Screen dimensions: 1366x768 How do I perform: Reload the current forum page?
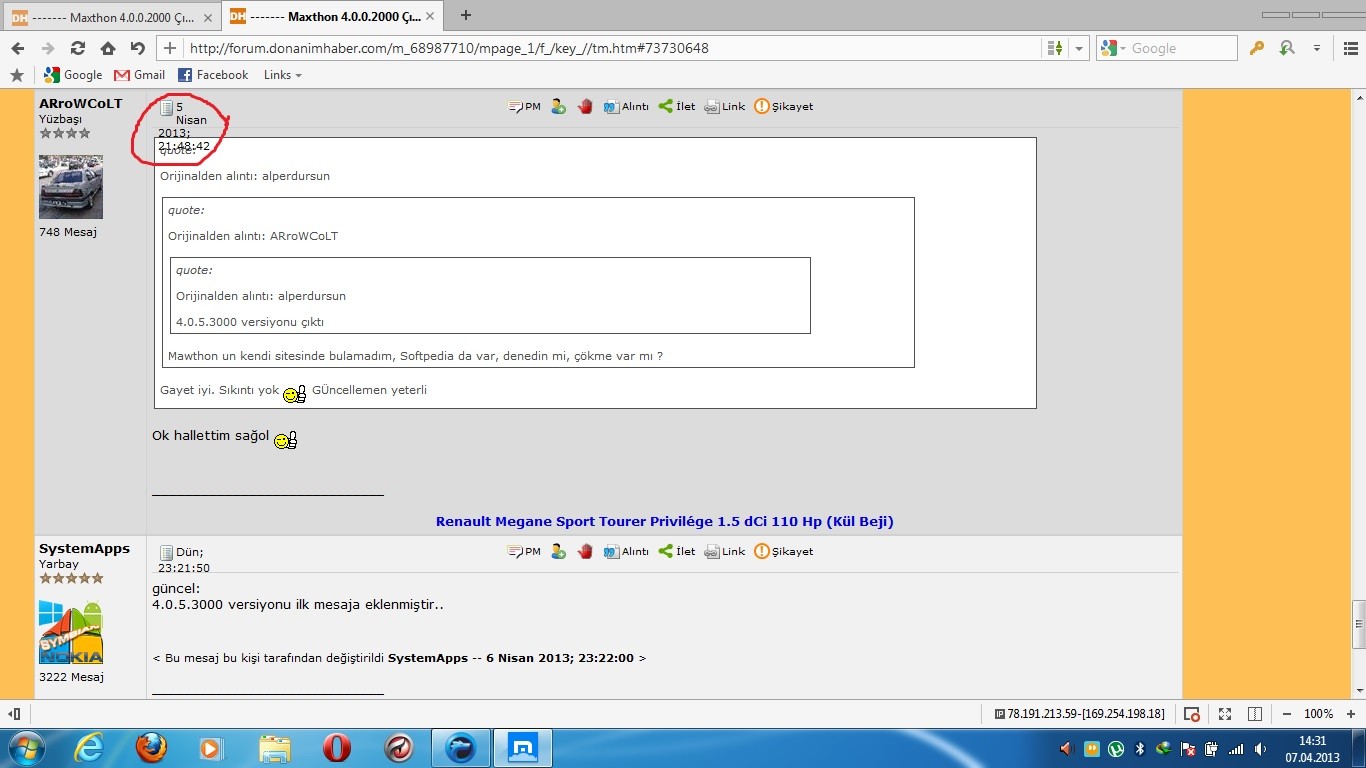coord(77,48)
